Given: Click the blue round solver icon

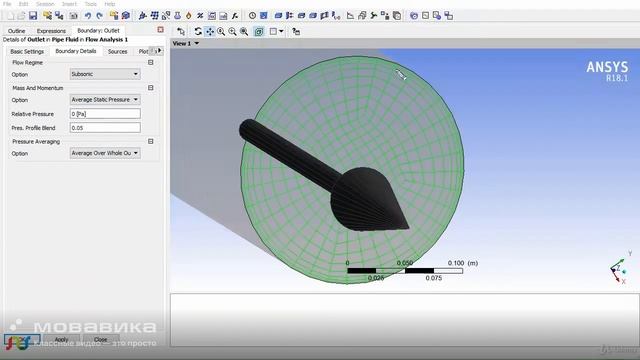Looking at the screenshot, I should tap(414, 16).
